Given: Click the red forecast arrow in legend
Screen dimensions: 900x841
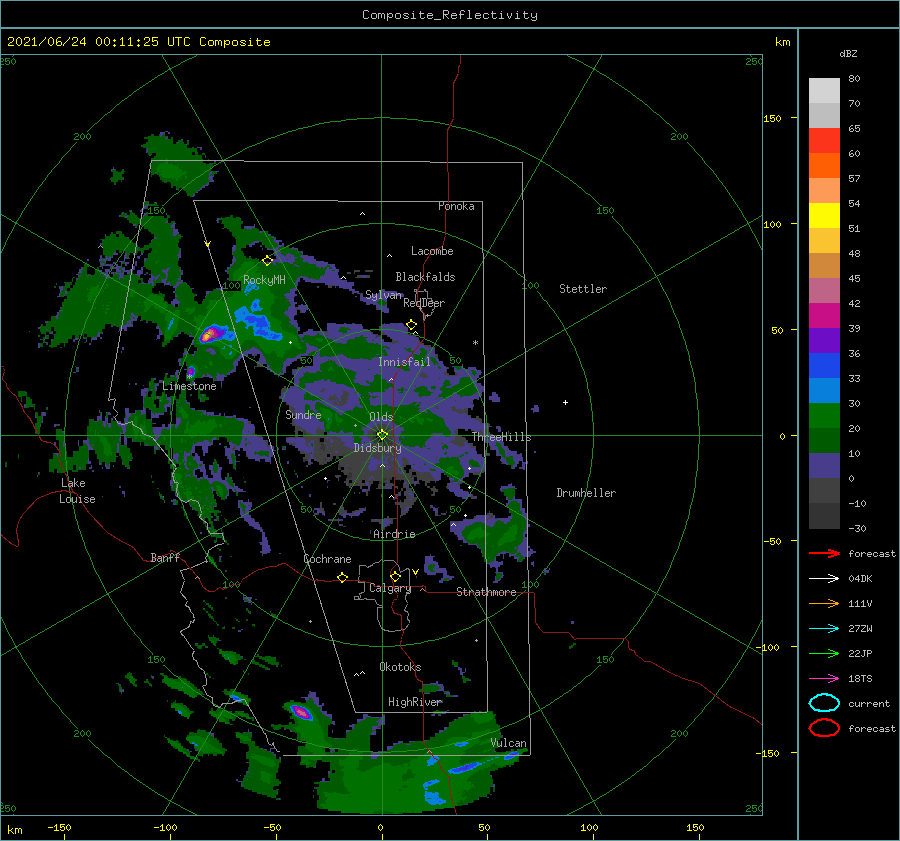Looking at the screenshot, I should pos(824,553).
